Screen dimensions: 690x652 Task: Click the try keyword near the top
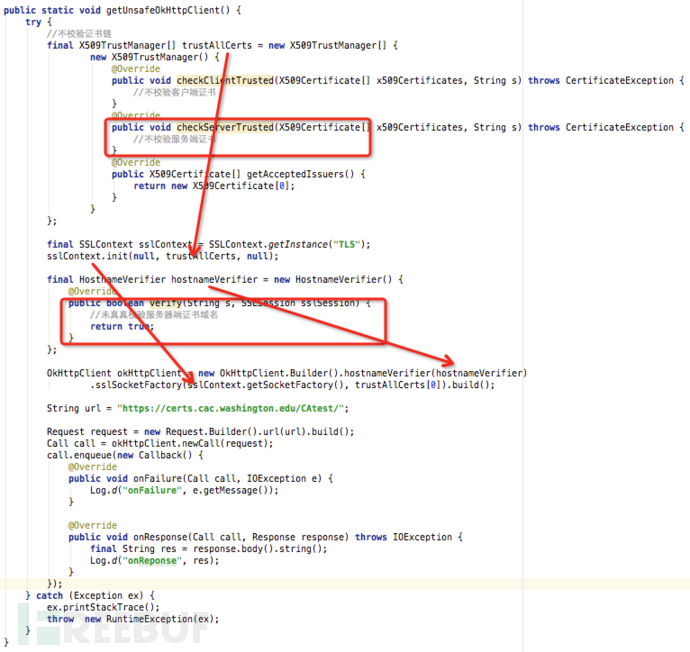pyautogui.click(x=33, y=22)
